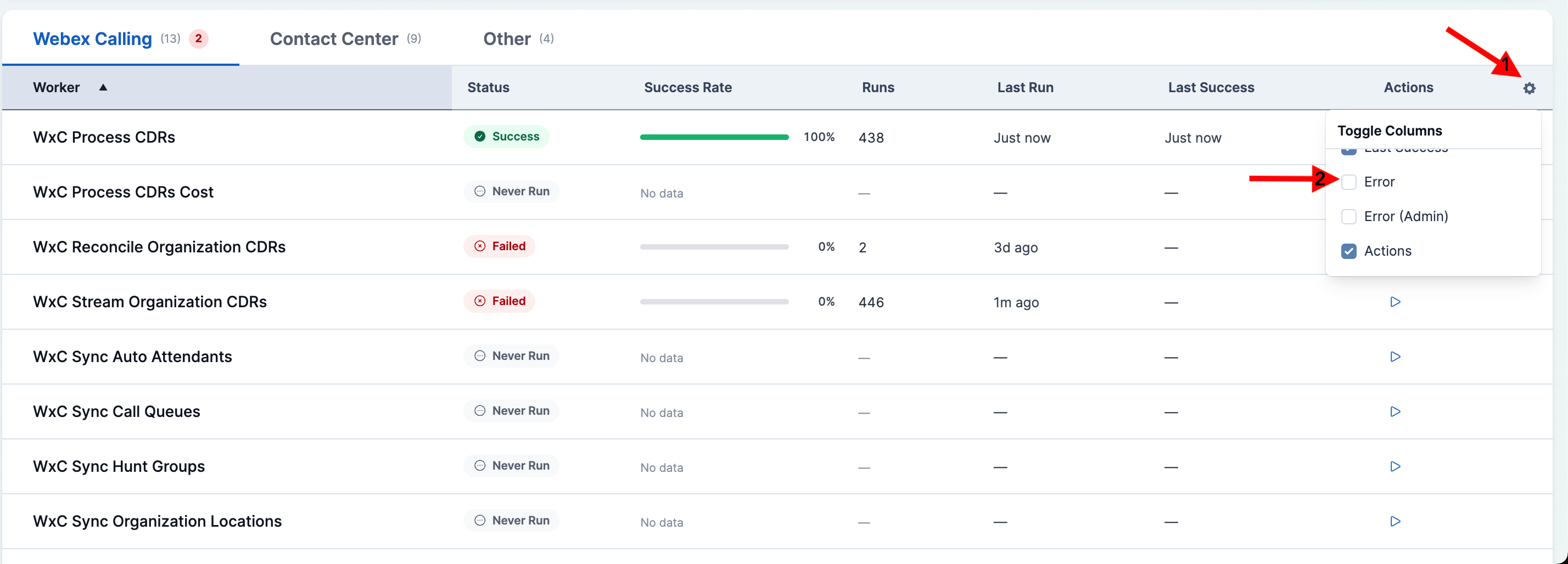Click Reconcile Organization CDRs 0% progress bar
This screenshot has height=564, width=1568.
pos(714,247)
